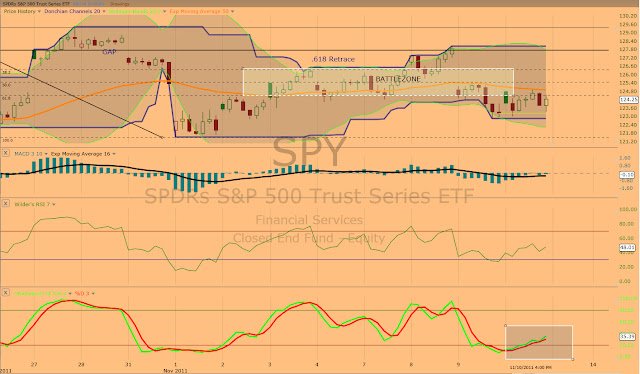640x374 pixels.
Task: Click the RSI current value label
Action: [627, 247]
